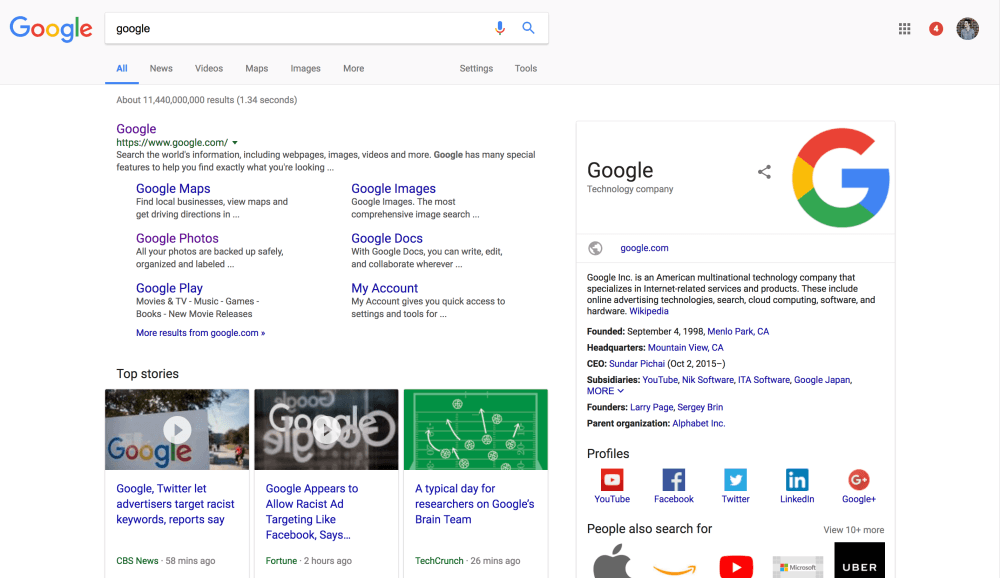
Task: Open the Google Maps sitelink
Action: coord(173,189)
